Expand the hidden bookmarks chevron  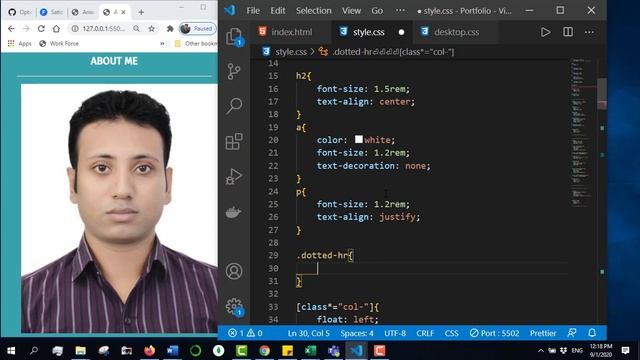point(162,43)
